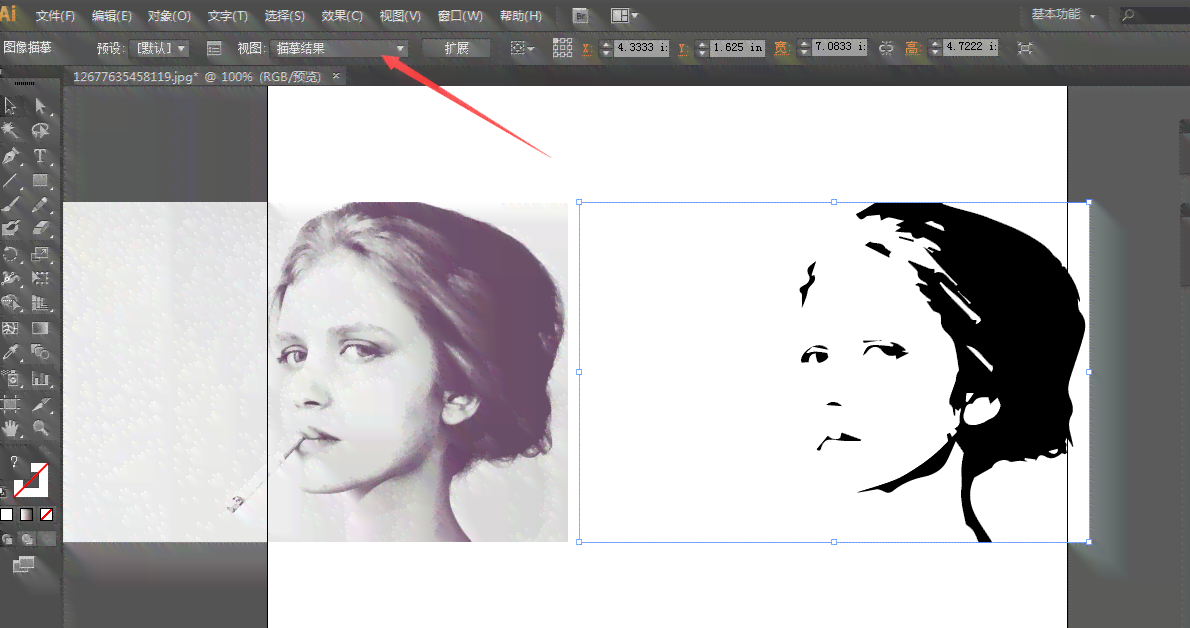Open the 对象(O) menu
Image resolution: width=1190 pixels, height=628 pixels.
169,15
